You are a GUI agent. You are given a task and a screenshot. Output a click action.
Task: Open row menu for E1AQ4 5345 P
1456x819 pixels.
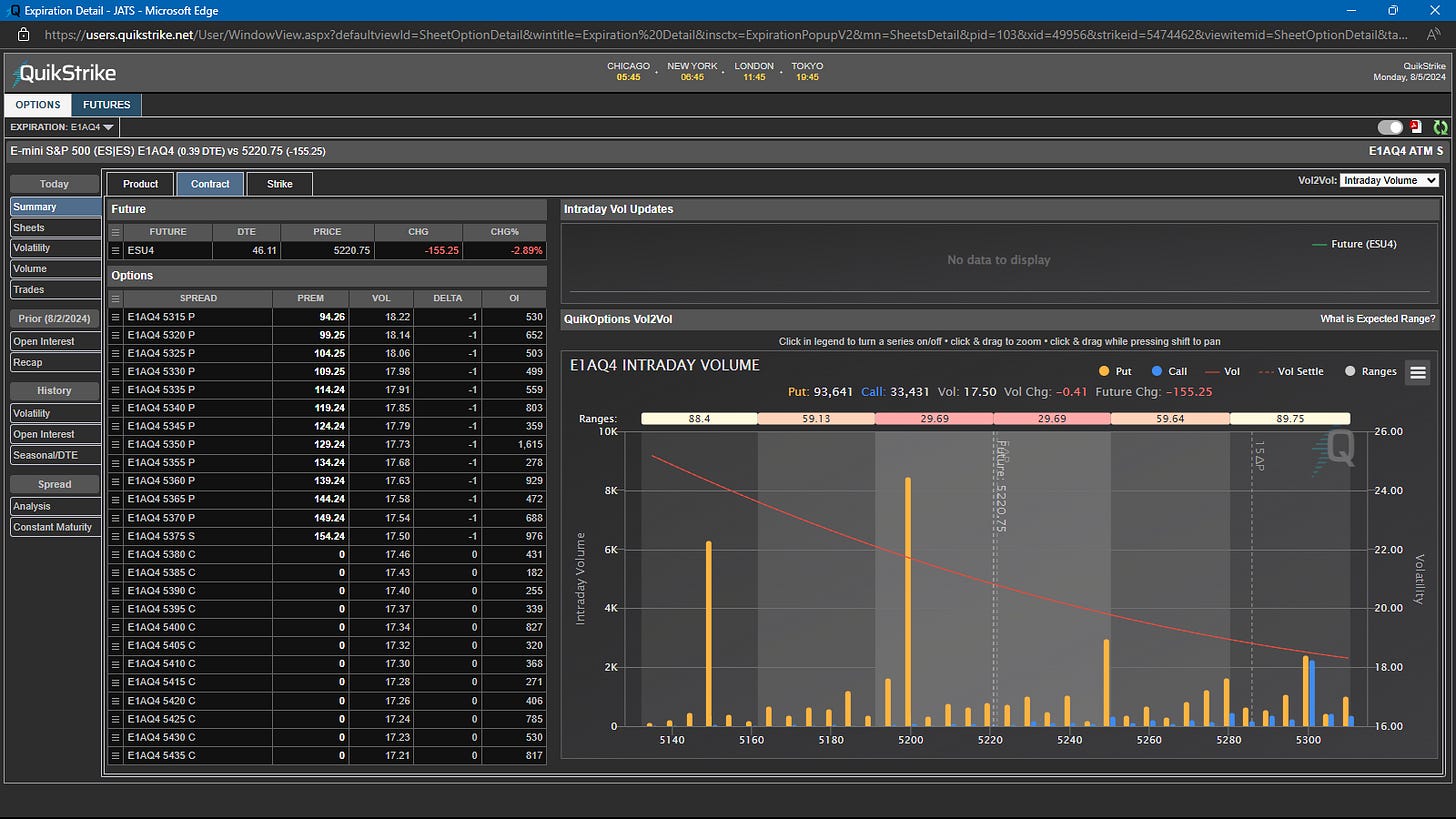click(116, 426)
